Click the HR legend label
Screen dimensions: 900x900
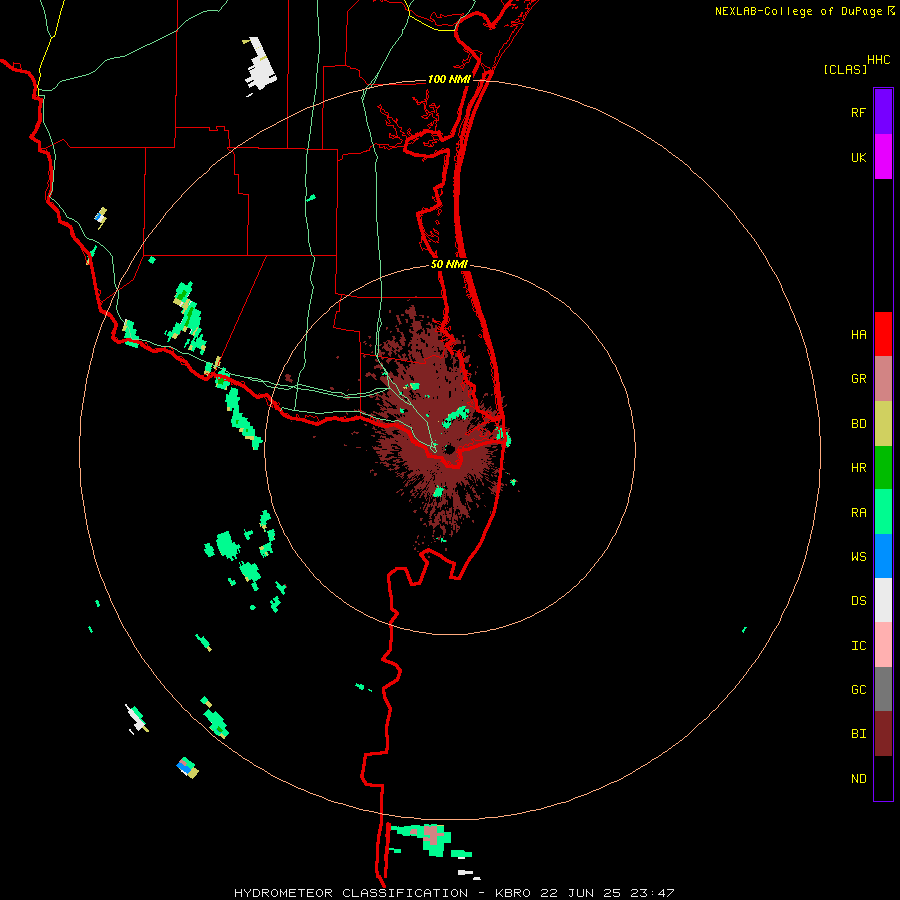point(858,468)
